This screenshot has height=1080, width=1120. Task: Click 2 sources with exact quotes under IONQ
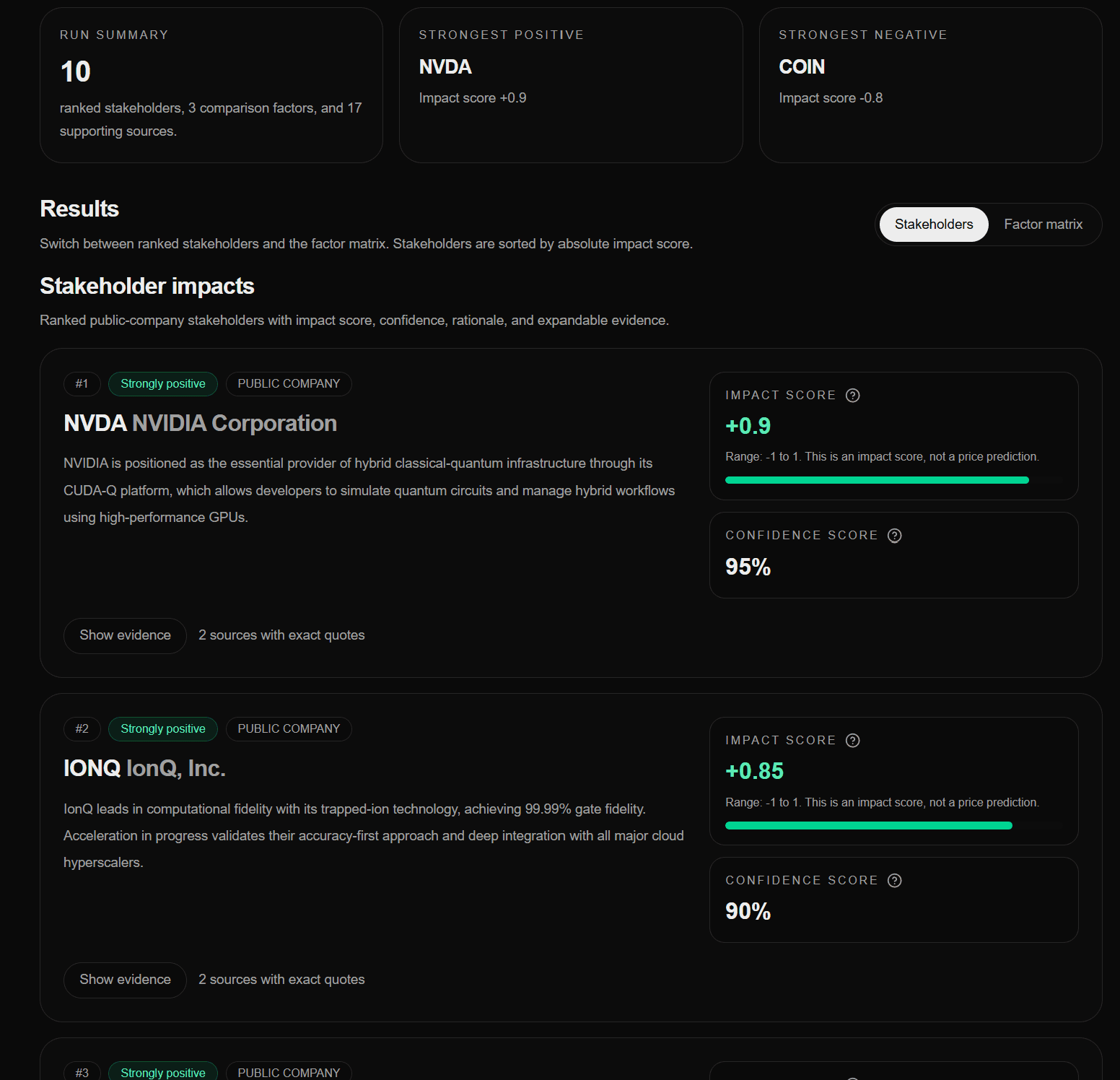tap(282, 980)
